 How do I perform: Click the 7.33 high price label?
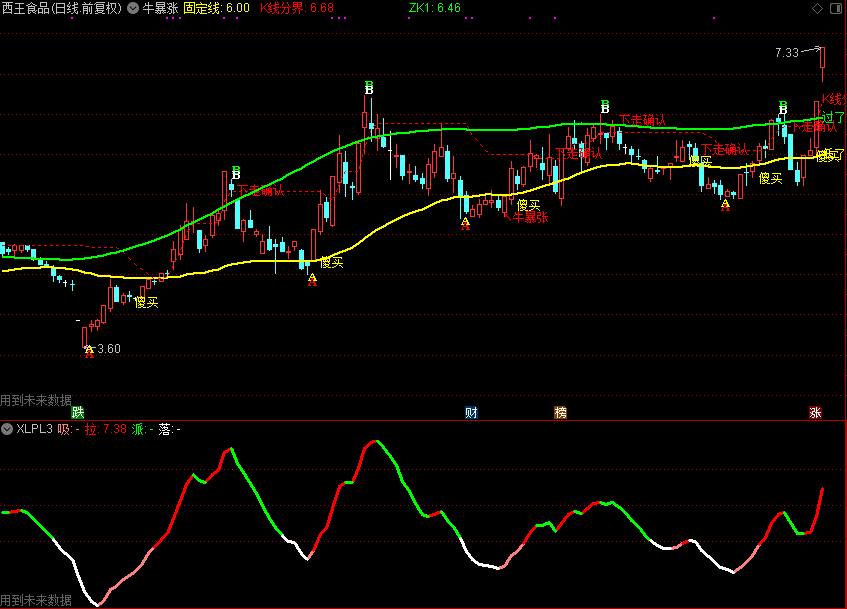[786, 52]
